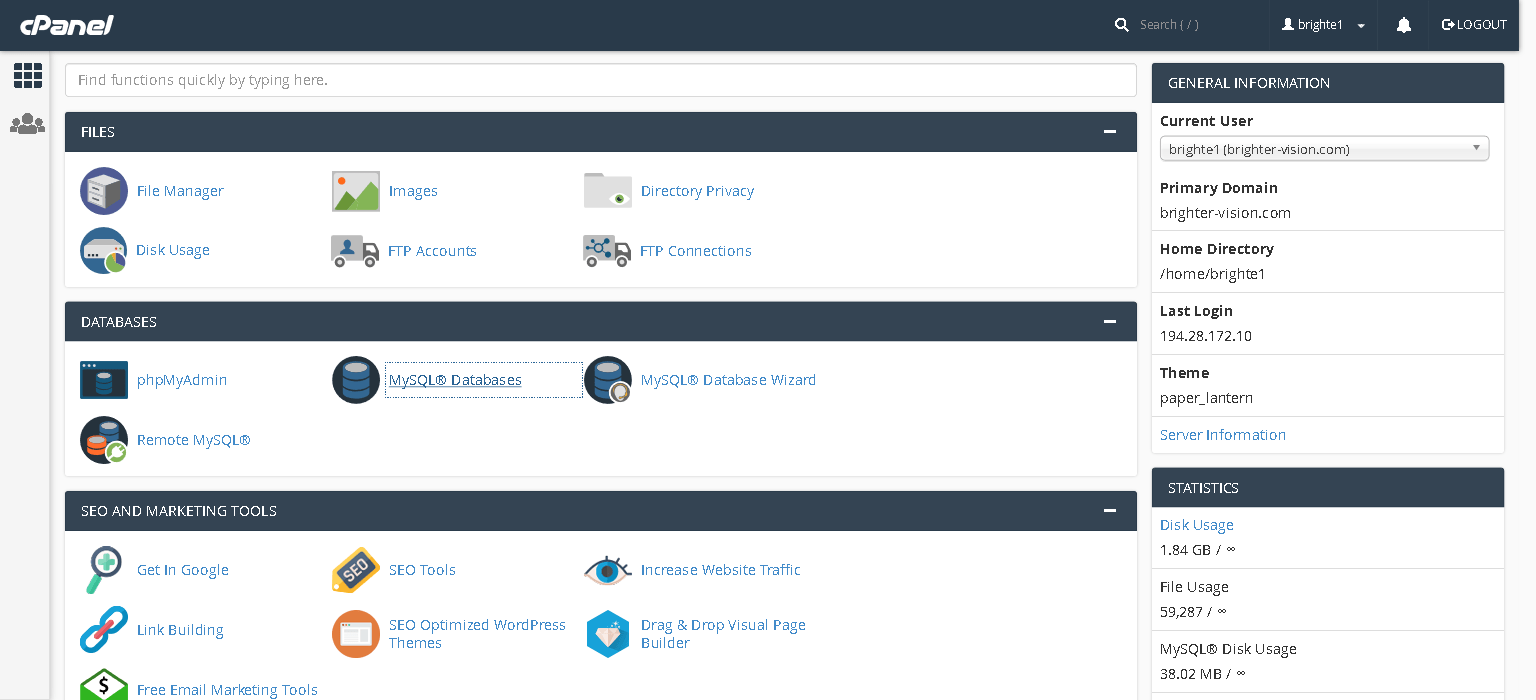Open the Get In Google magnifier icon
This screenshot has width=1536, height=700.
point(104,570)
